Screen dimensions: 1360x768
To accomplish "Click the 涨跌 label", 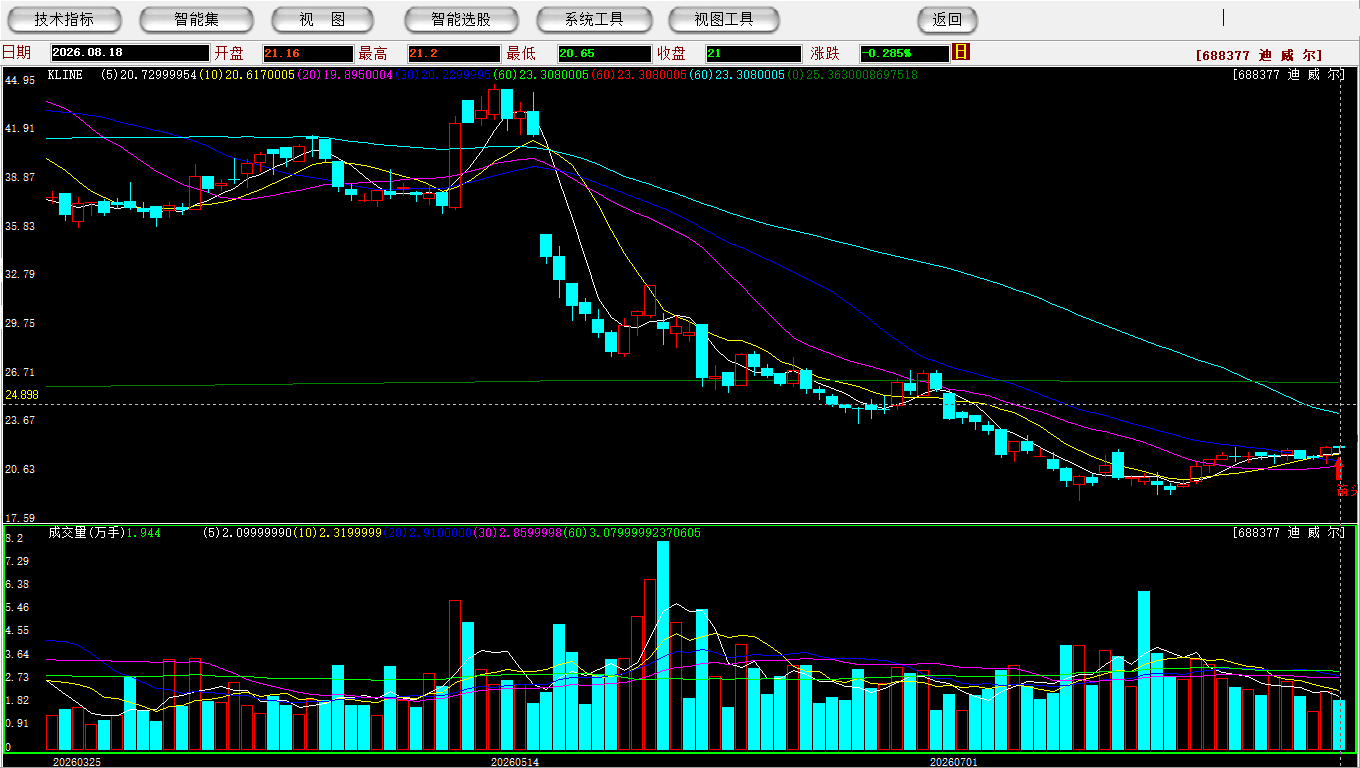I will [x=825, y=53].
